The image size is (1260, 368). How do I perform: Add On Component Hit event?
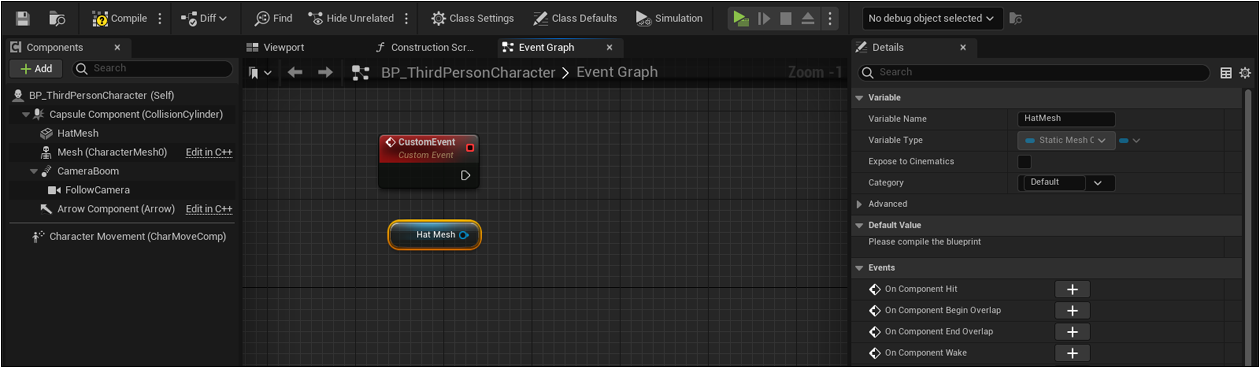1072,289
